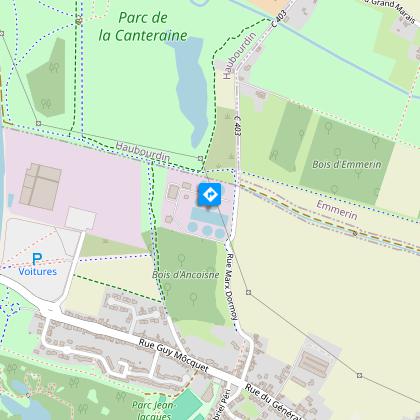Click the Emmerin boundary label
420x420 pixels.
tap(337, 210)
